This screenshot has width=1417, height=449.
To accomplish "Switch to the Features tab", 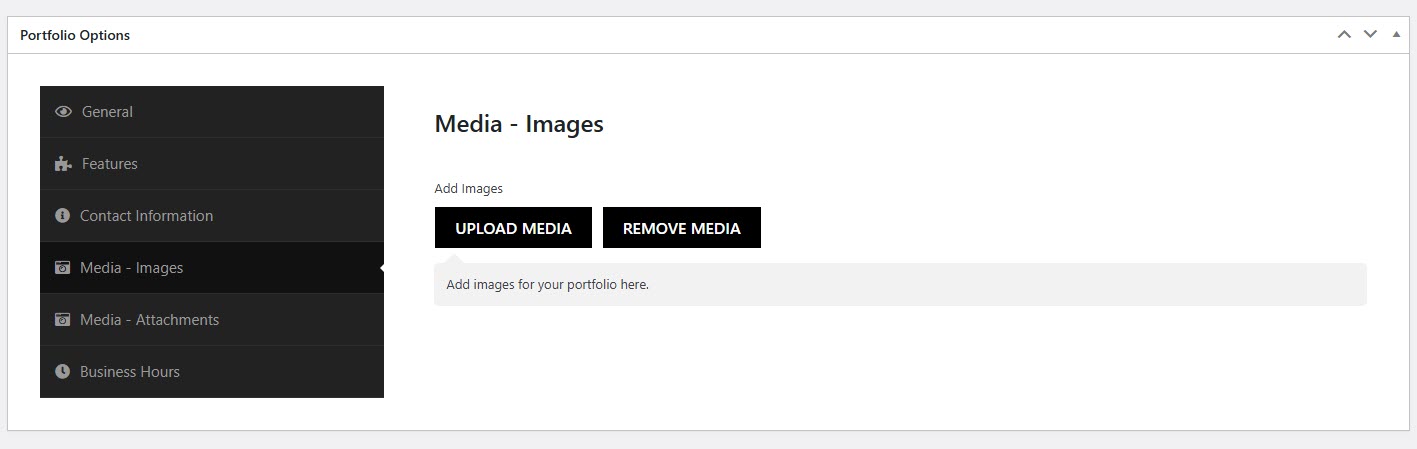I will [110, 164].
